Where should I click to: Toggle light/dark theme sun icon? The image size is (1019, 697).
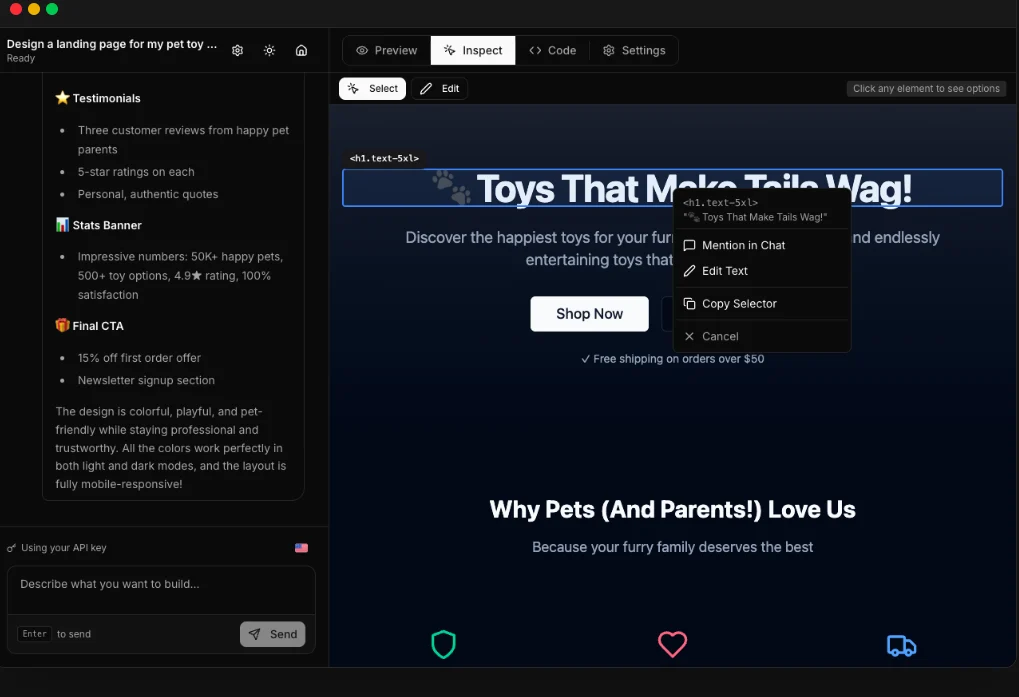[269, 51]
